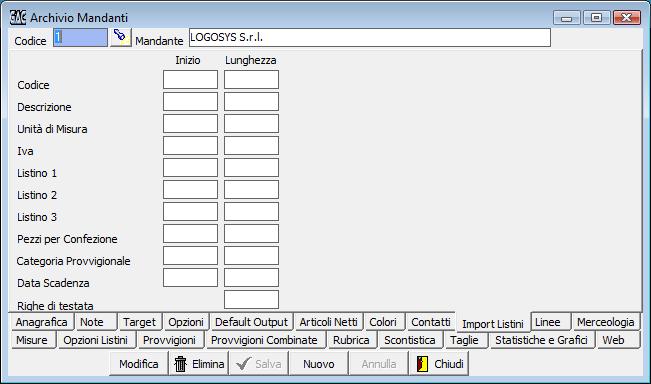Viewport: 651px width, 384px height.
Task: Click the Lunghezza field for Codice row
Action: [x=252, y=79]
